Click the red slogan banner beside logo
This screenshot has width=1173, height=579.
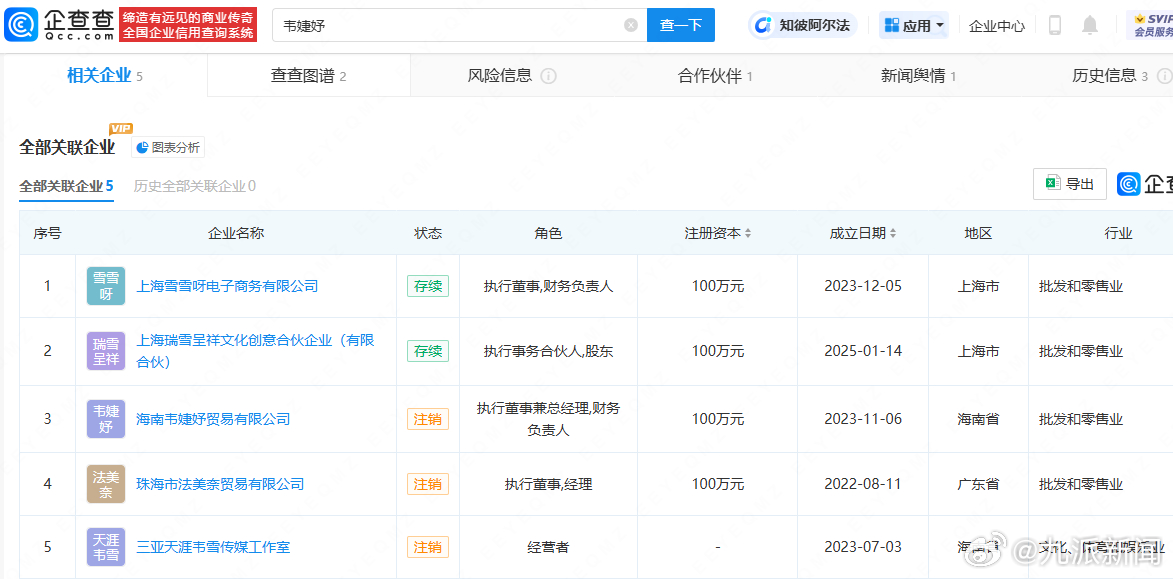(188, 25)
